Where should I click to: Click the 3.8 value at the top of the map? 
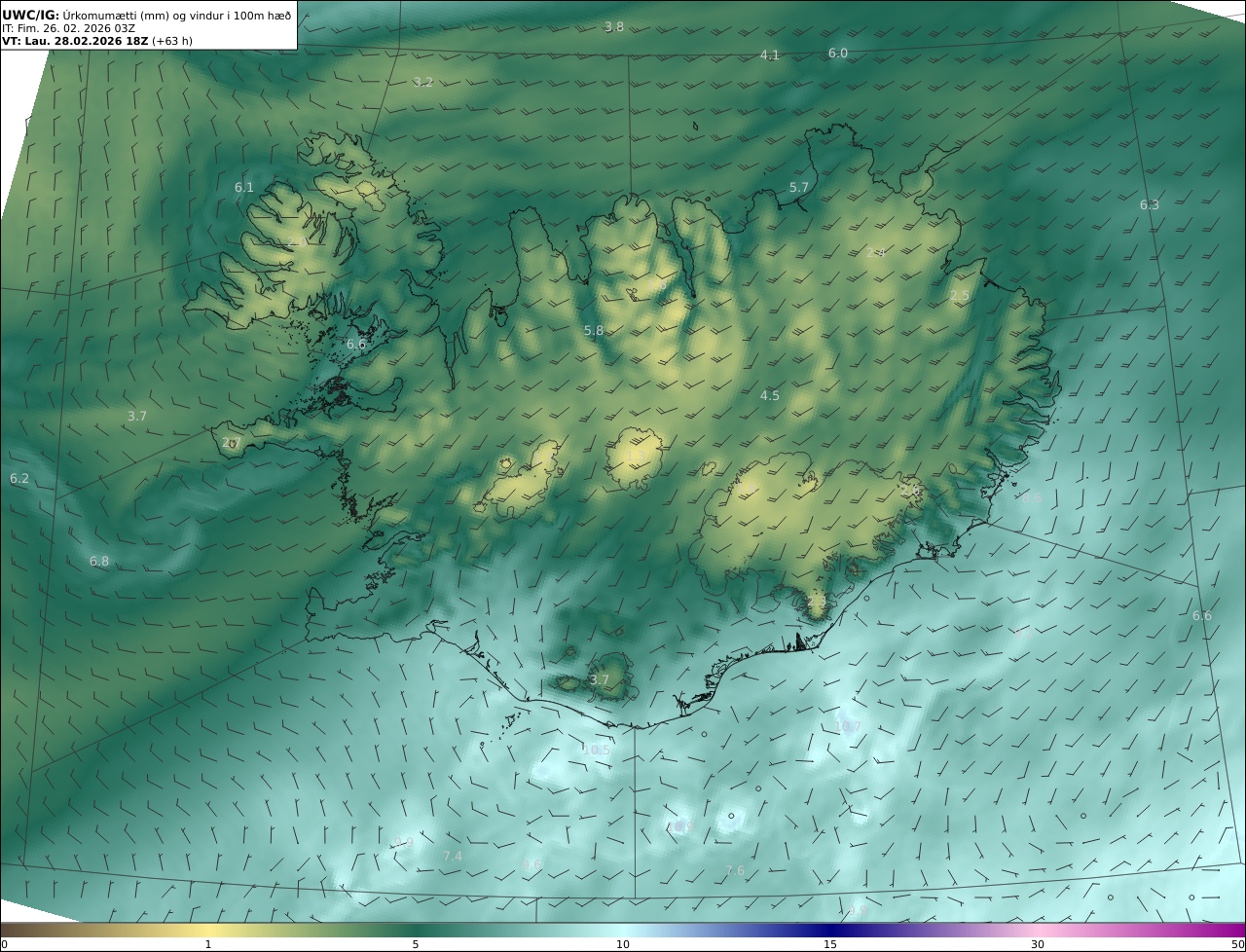pos(614,26)
